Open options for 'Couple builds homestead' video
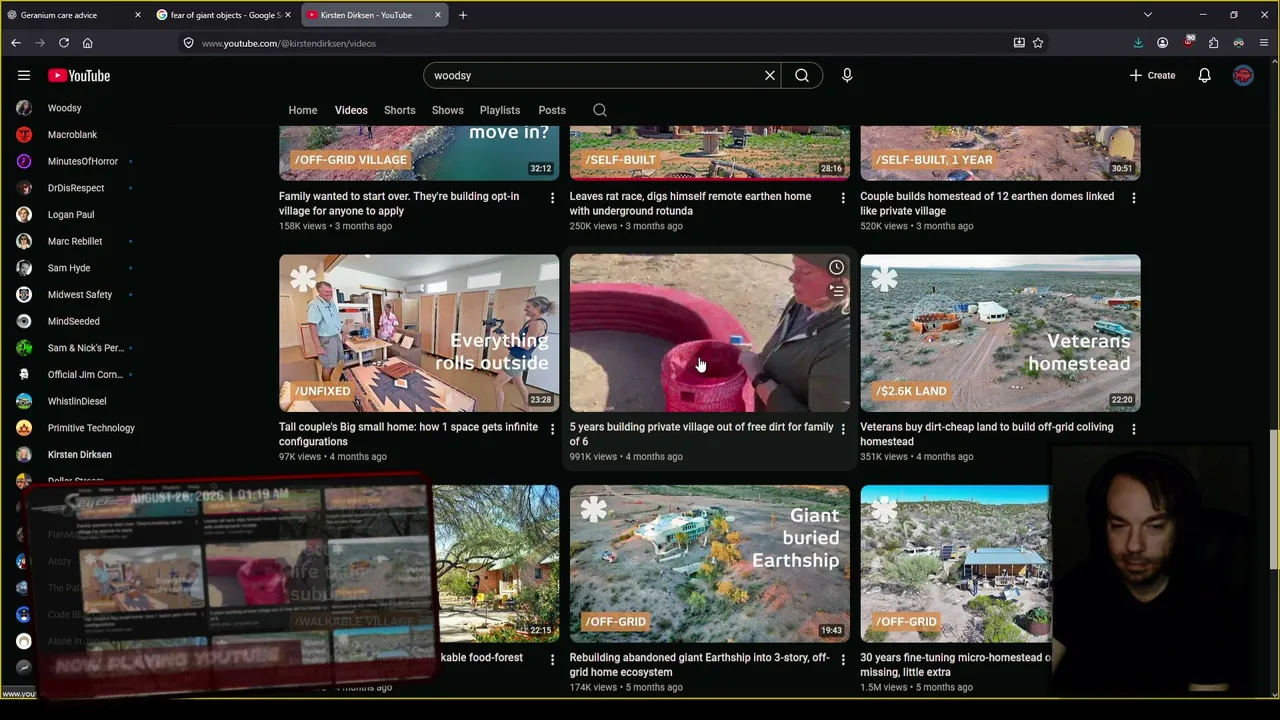This screenshot has width=1280, height=720. [x=1134, y=198]
